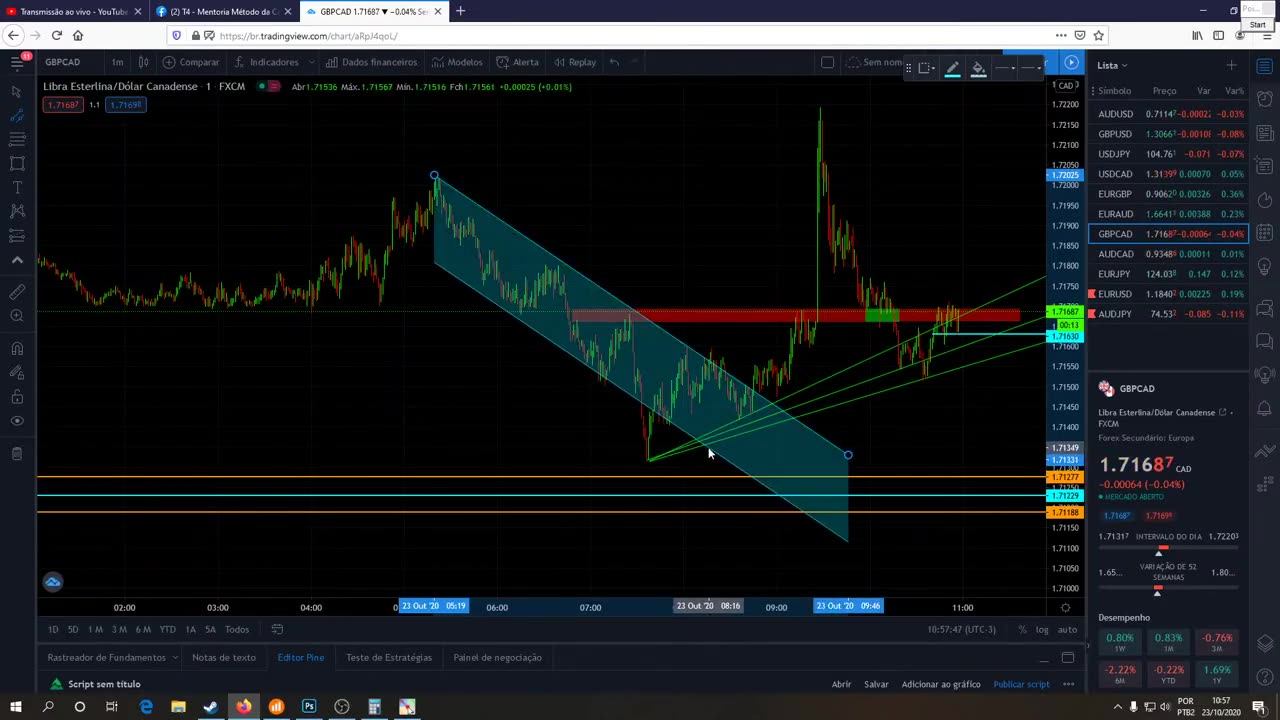Pick line color pencil in floating toolbar
The width and height of the screenshot is (1280, 720).
(952, 68)
